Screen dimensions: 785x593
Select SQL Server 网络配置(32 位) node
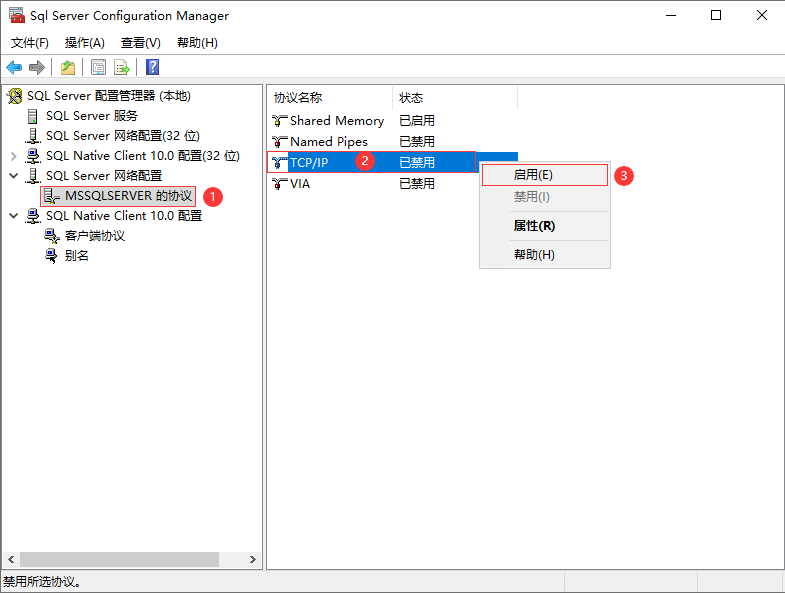coord(123,136)
